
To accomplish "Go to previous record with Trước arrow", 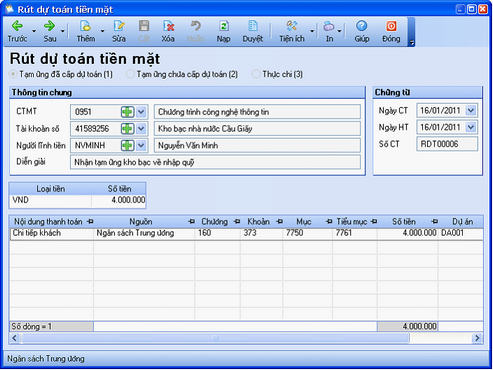I will pos(17,26).
